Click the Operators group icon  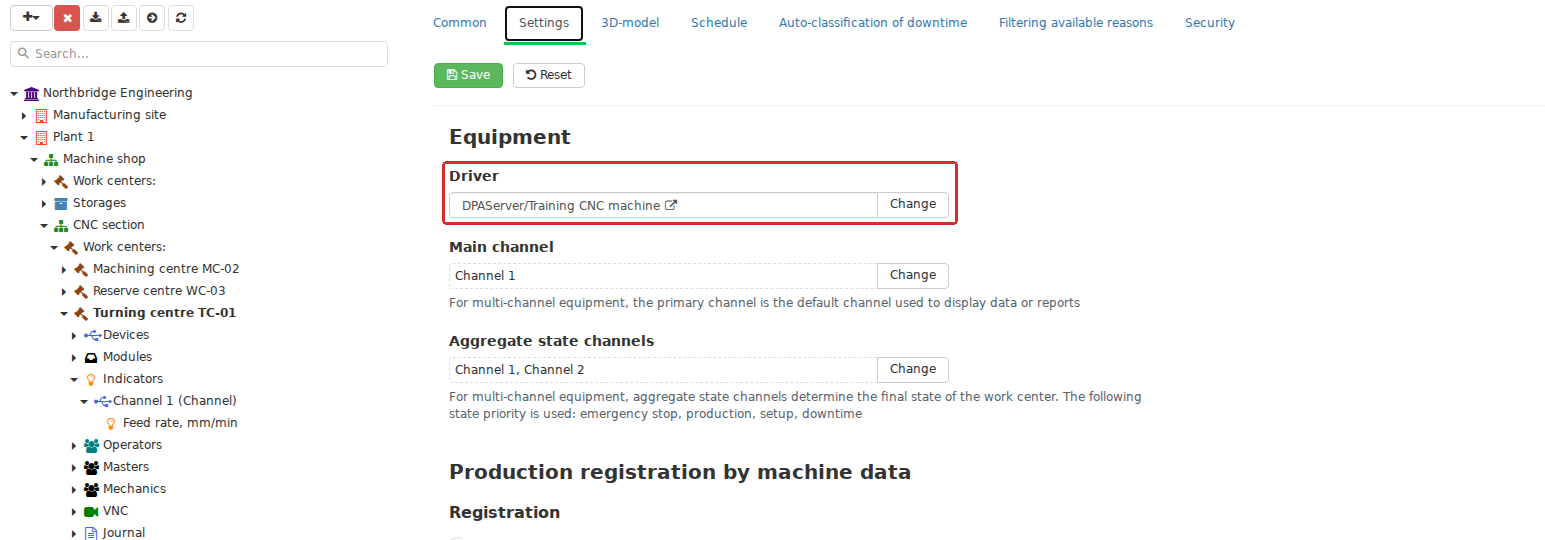pos(92,445)
